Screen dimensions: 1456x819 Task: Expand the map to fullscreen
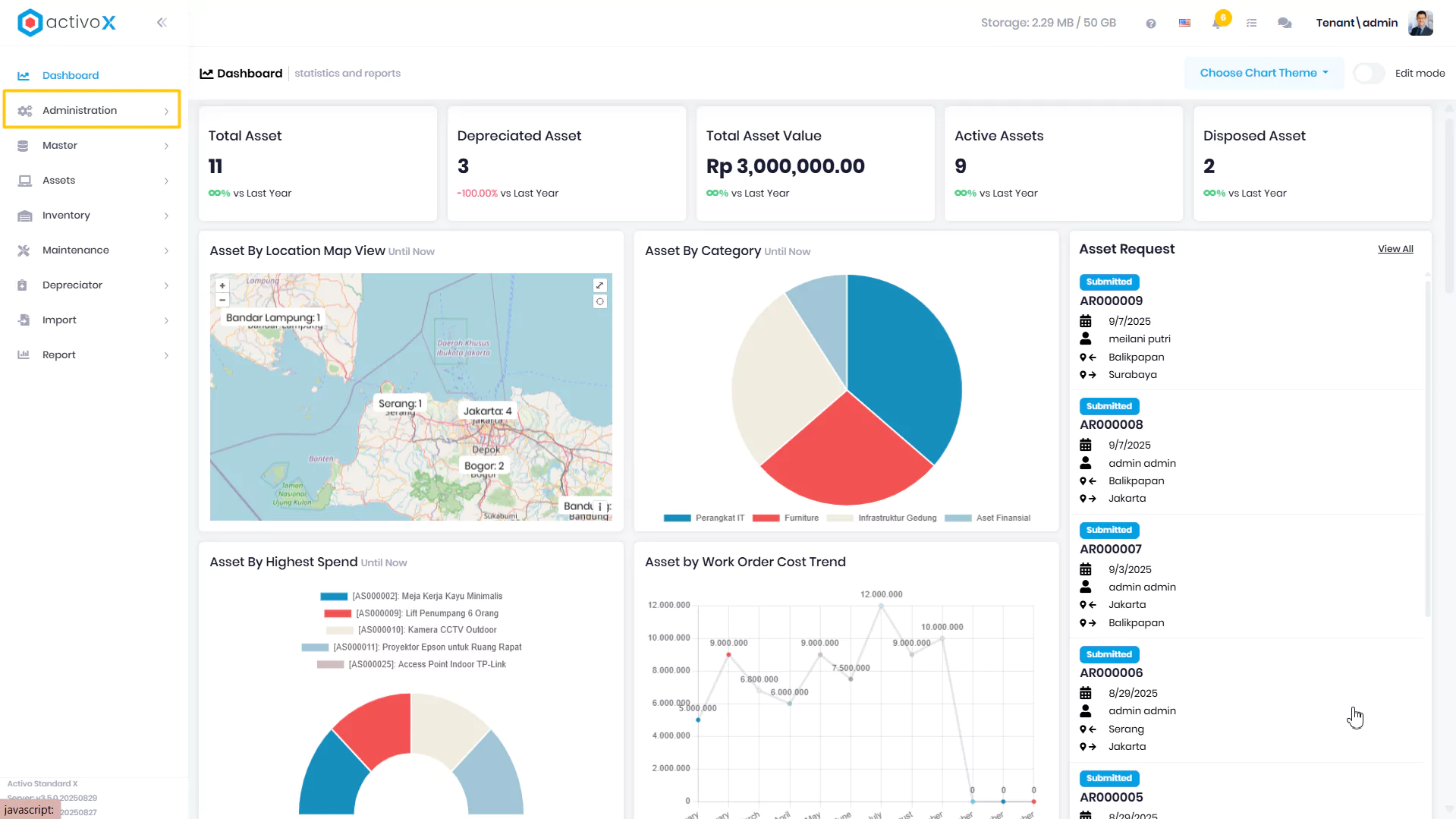pos(600,285)
